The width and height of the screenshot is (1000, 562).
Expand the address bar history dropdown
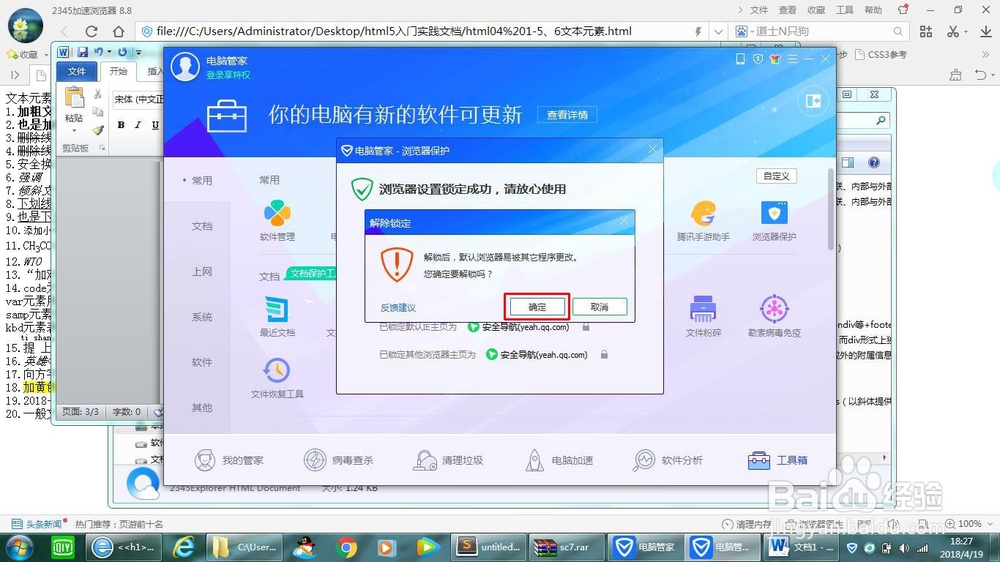pos(718,31)
